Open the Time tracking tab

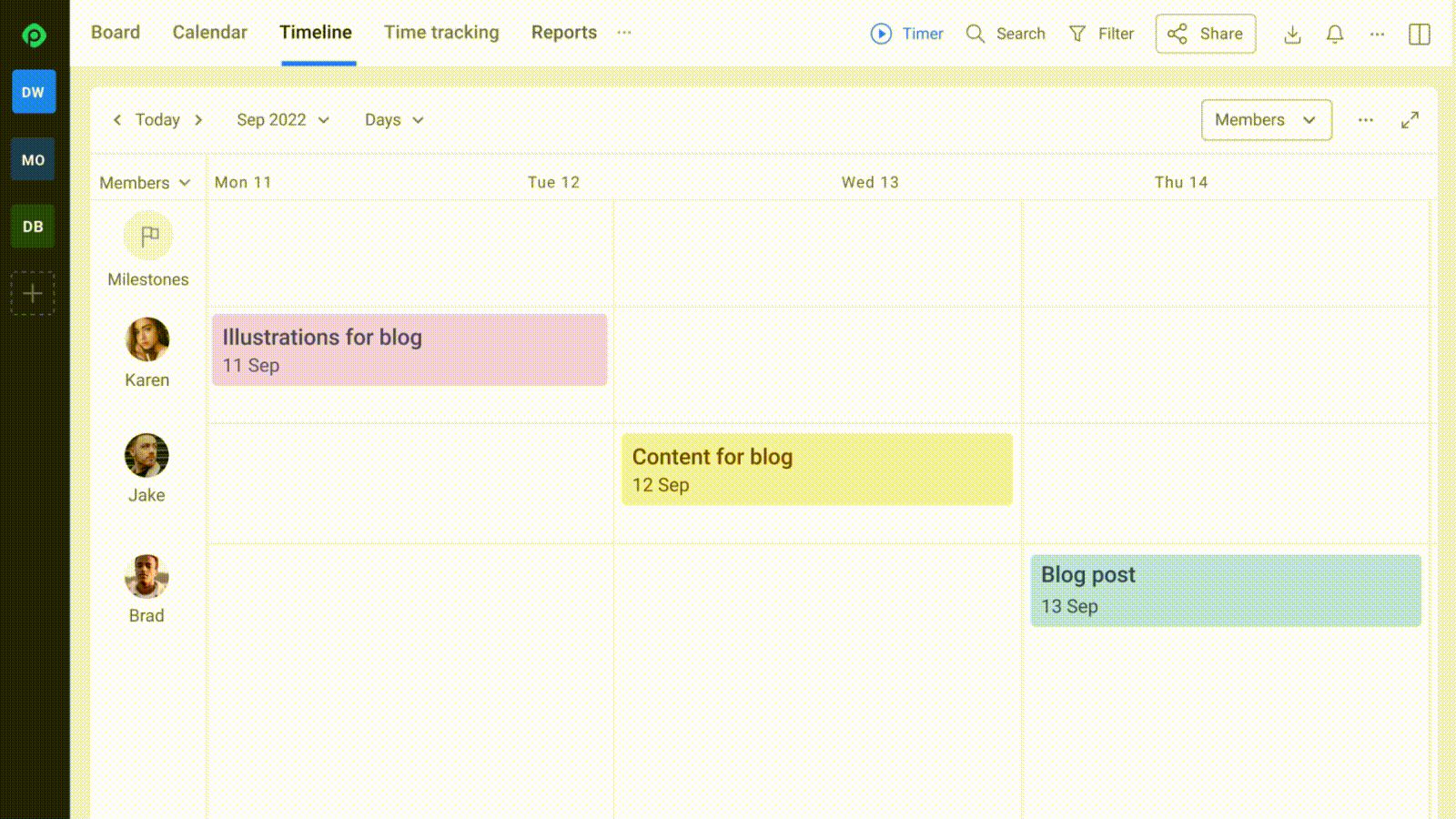[441, 33]
